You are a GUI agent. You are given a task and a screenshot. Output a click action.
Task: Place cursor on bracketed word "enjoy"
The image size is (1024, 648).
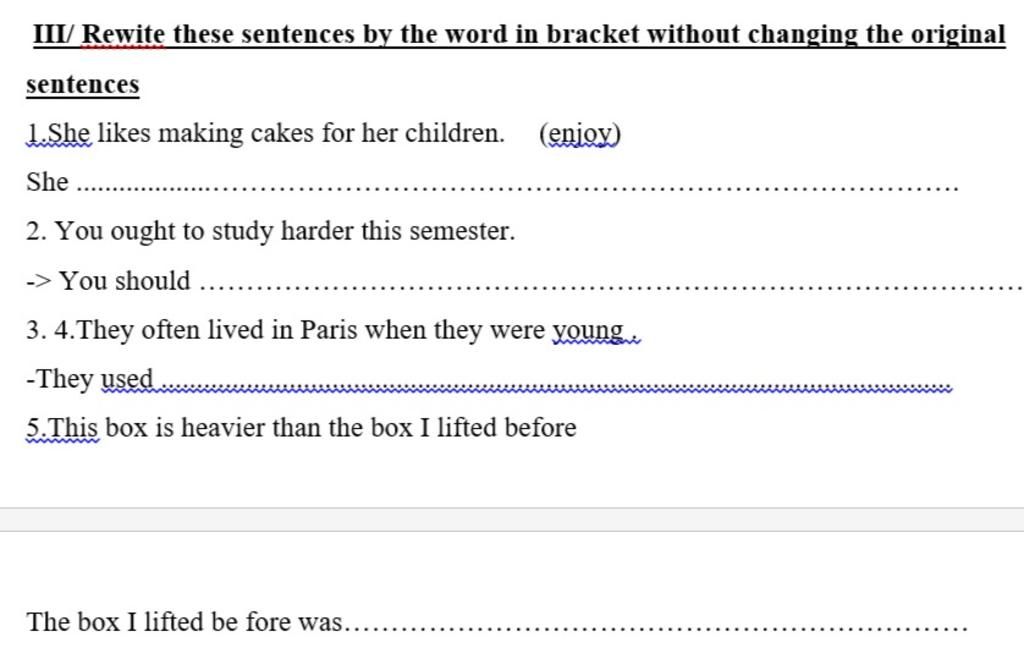click(580, 134)
